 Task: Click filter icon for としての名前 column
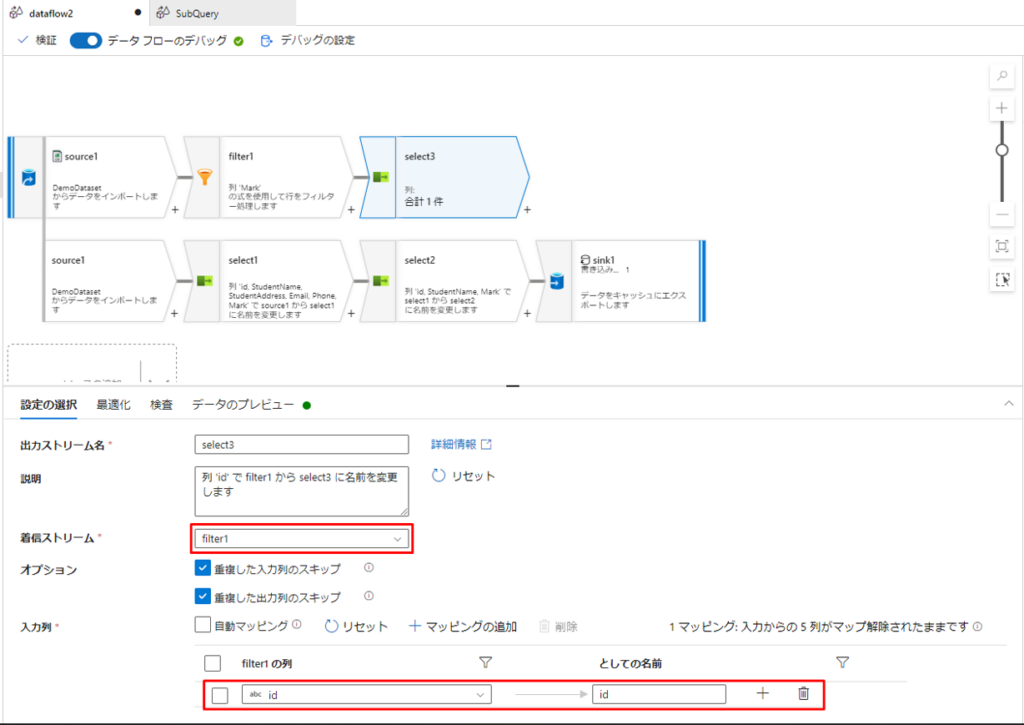(842, 663)
